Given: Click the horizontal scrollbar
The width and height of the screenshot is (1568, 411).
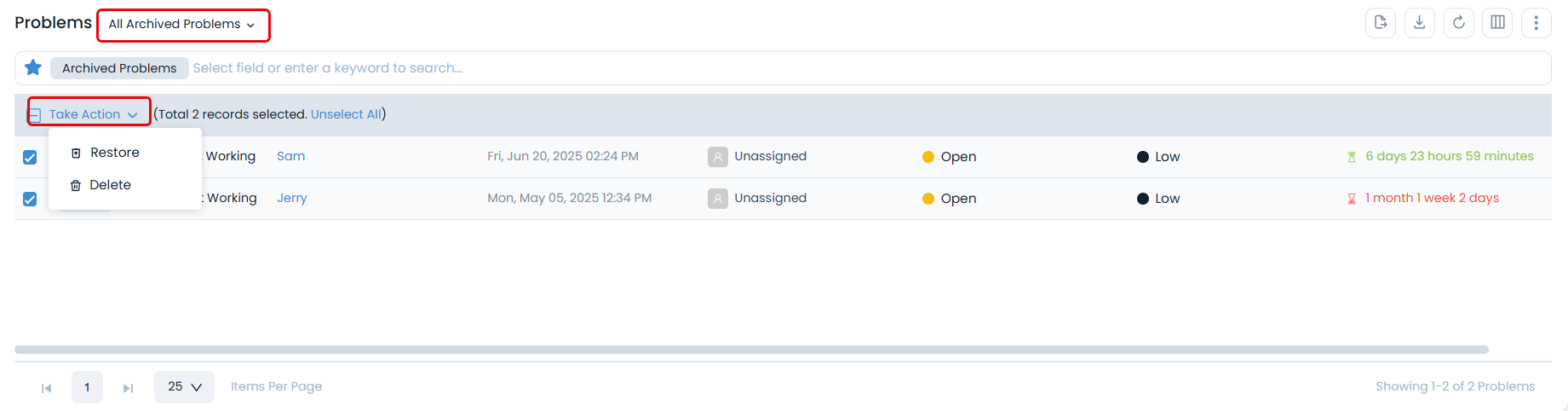Looking at the screenshot, I should 750,350.
